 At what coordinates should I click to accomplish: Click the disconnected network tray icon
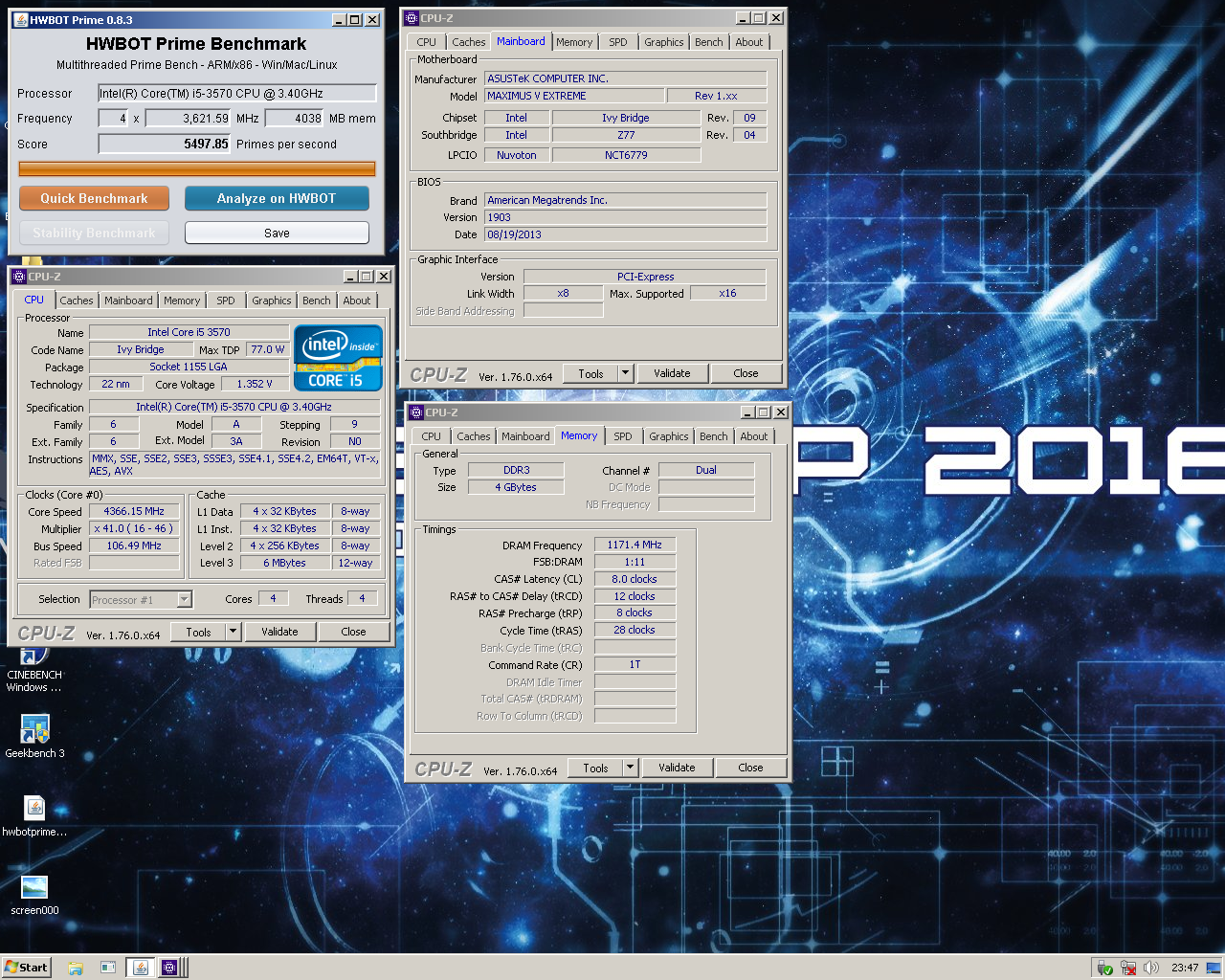click(1128, 968)
